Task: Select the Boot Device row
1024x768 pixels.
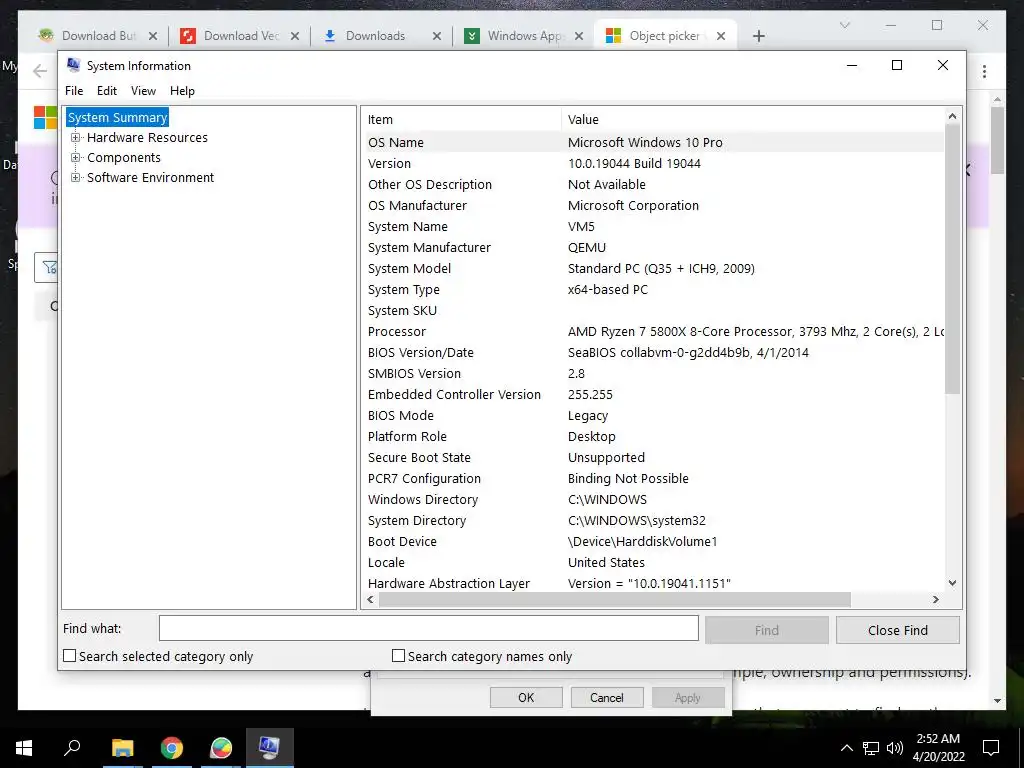Action: 654,541
